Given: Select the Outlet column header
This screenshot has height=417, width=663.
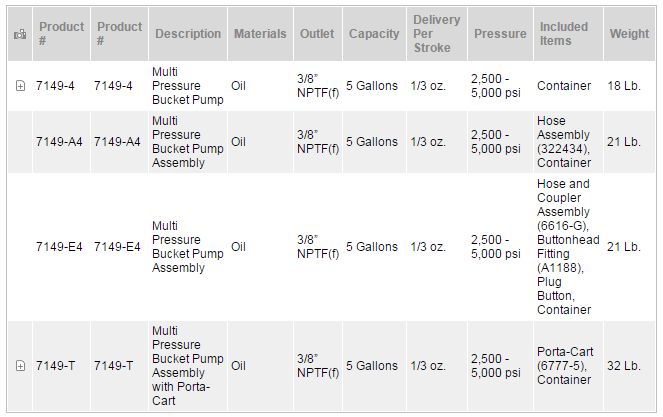Looking at the screenshot, I should click(317, 34).
